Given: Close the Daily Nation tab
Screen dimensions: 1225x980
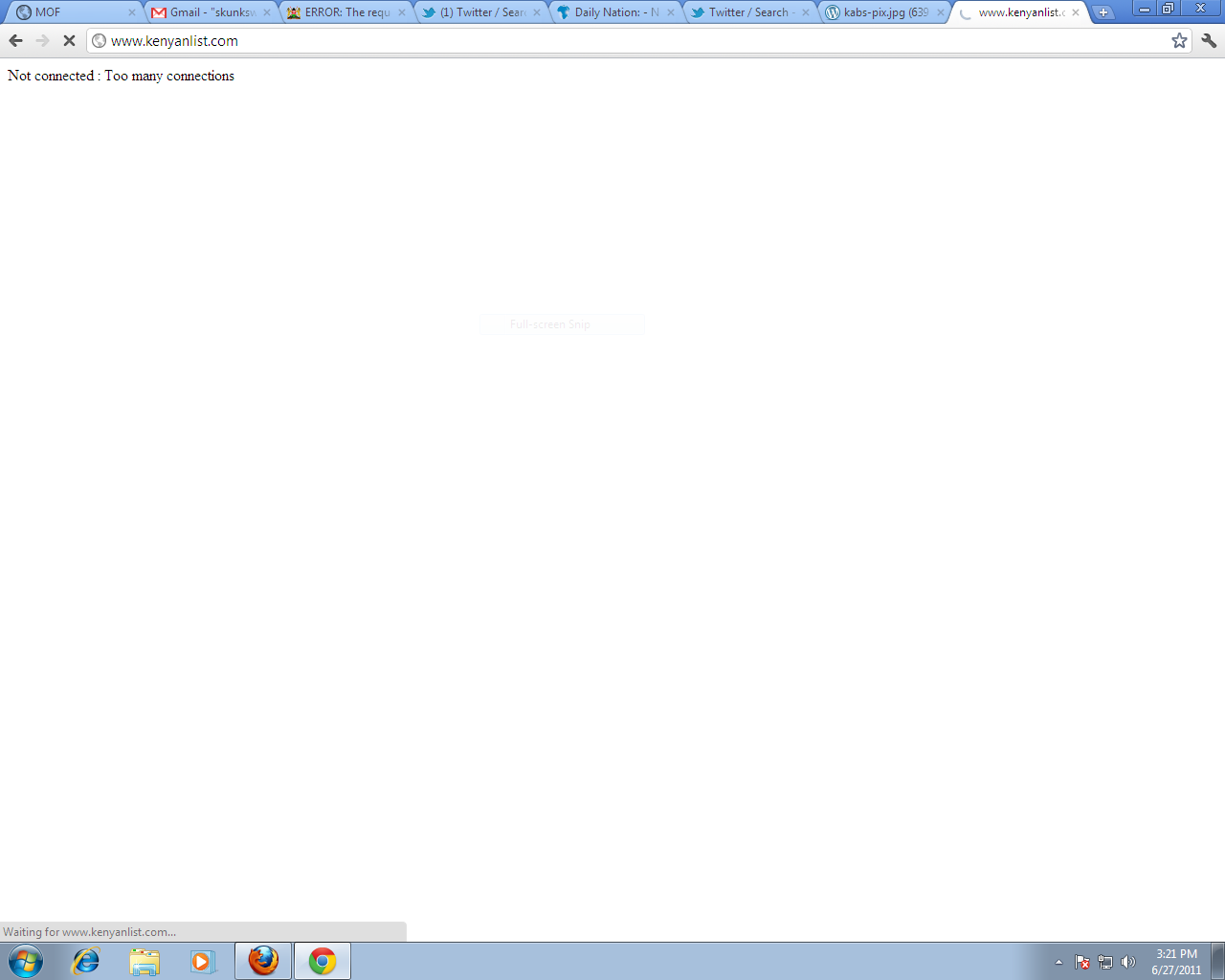Looking at the screenshot, I should coord(671,12).
